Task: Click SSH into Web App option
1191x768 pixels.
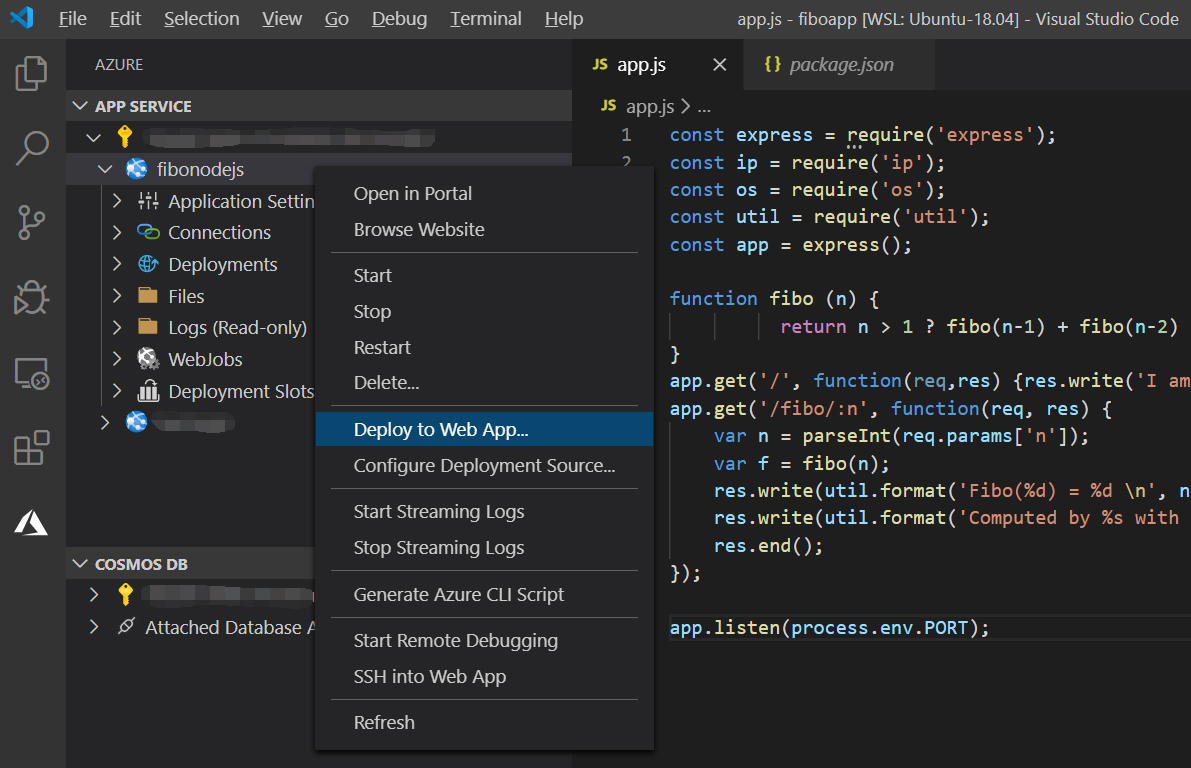Action: [x=430, y=677]
